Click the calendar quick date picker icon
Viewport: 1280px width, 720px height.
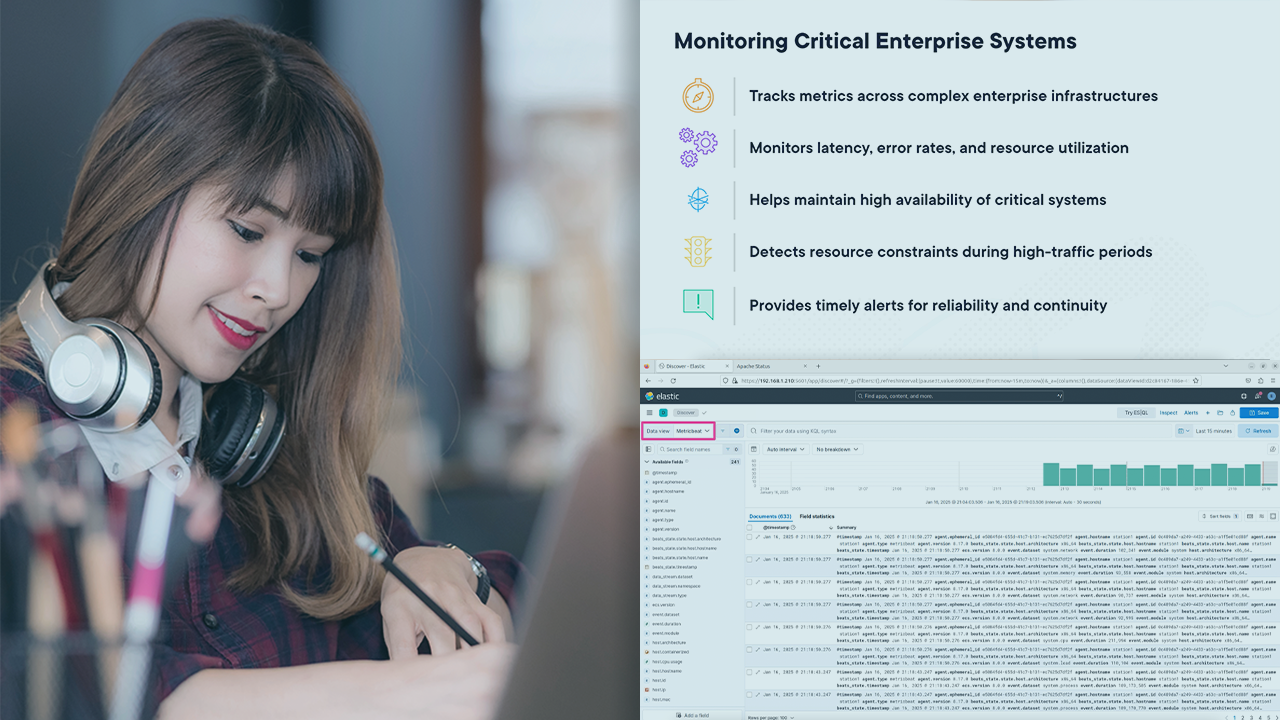pos(1183,431)
